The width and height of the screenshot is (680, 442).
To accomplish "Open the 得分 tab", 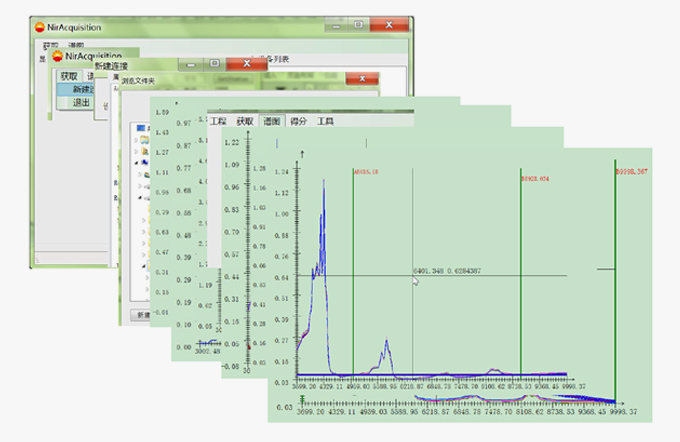I will 298,121.
